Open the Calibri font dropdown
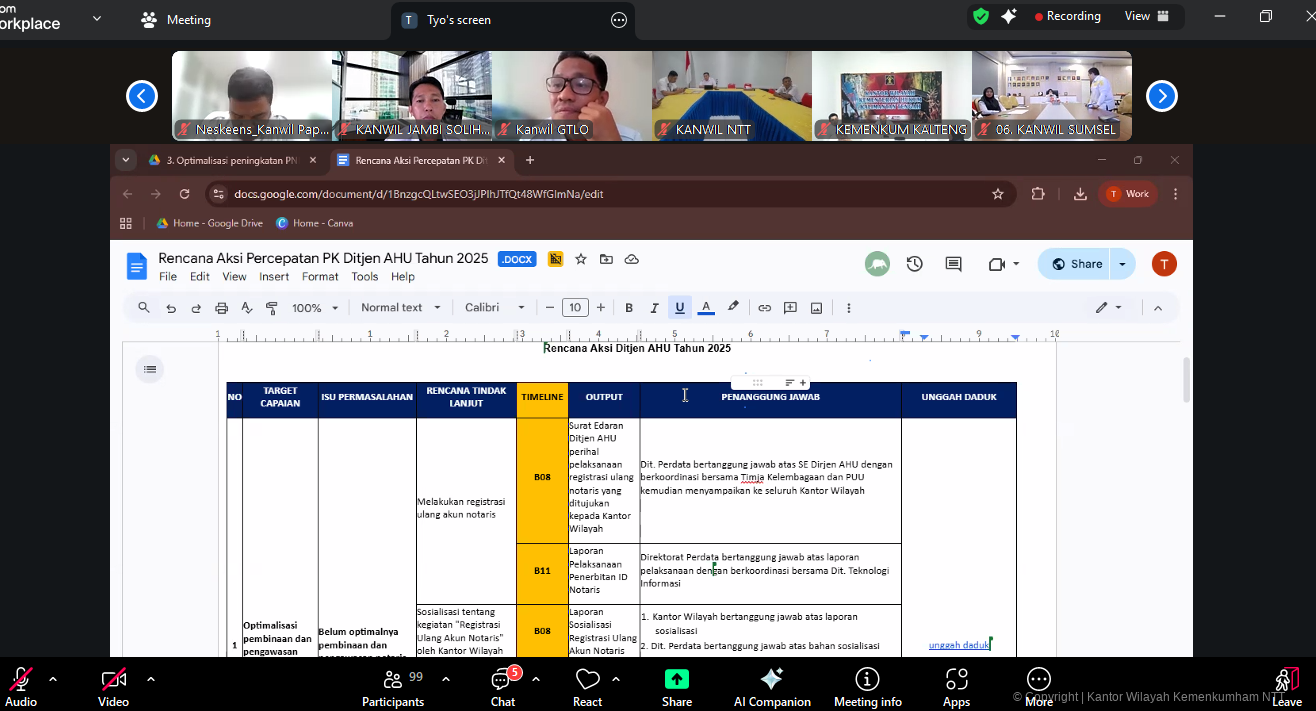Image resolution: width=1316 pixels, height=711 pixels. pyautogui.click(x=495, y=308)
